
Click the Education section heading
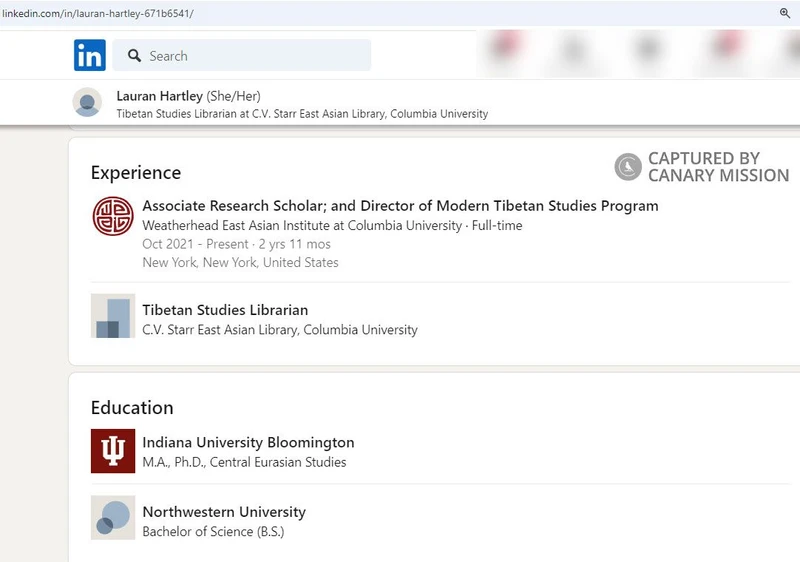tap(132, 408)
